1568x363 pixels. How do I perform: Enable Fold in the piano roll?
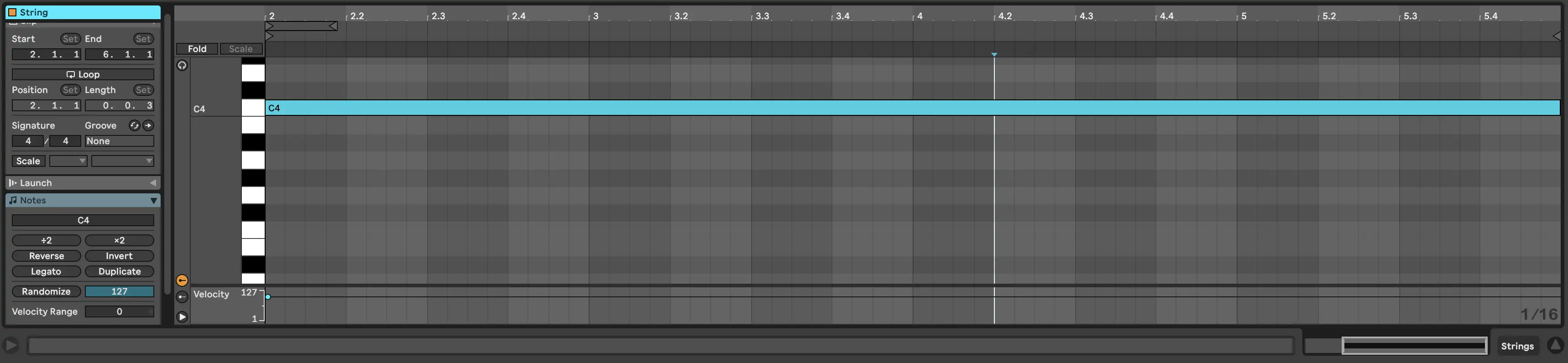coord(197,49)
